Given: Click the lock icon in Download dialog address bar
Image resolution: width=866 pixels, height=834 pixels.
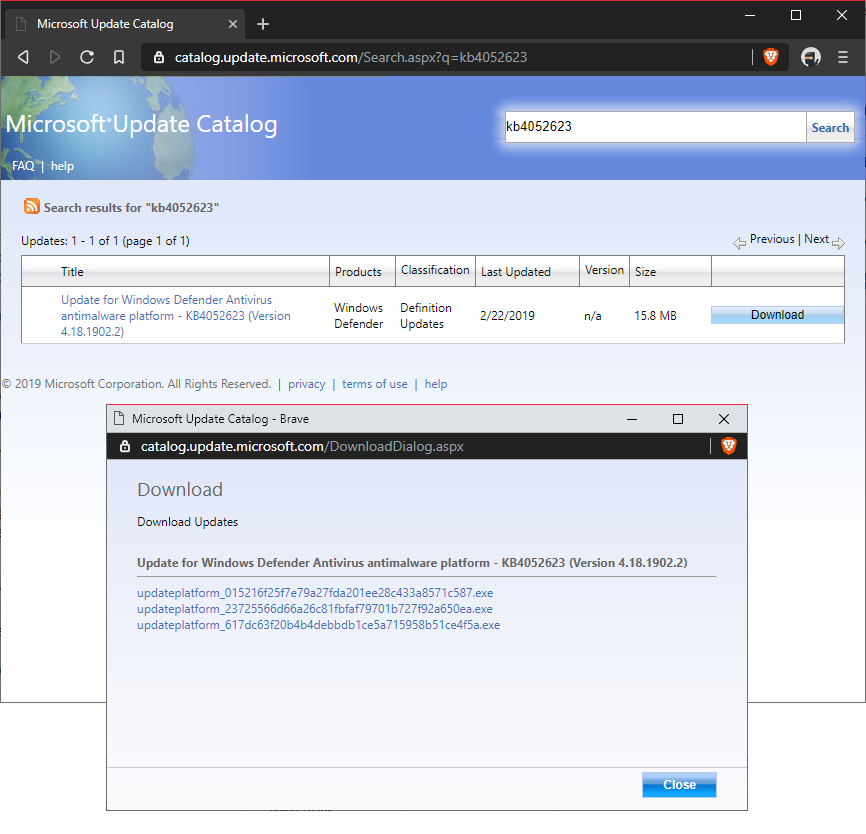Looking at the screenshot, I should coord(125,446).
